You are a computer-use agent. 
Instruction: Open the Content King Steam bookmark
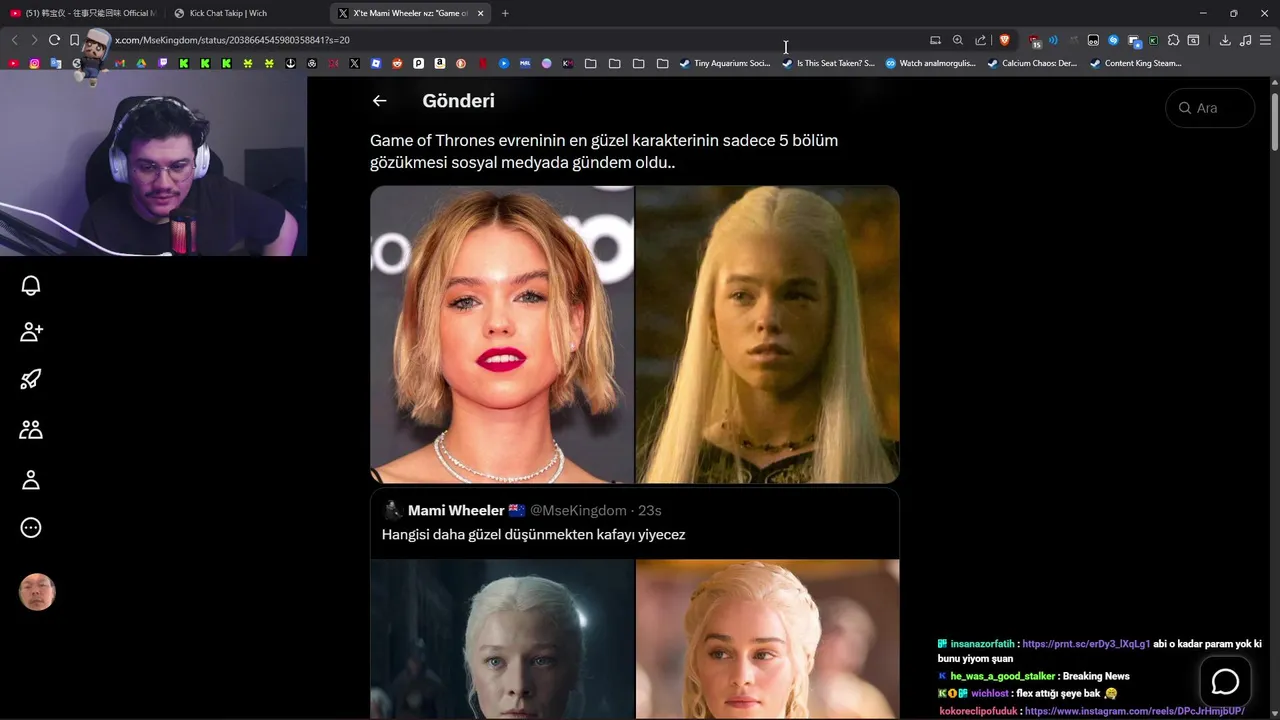[x=1136, y=63]
